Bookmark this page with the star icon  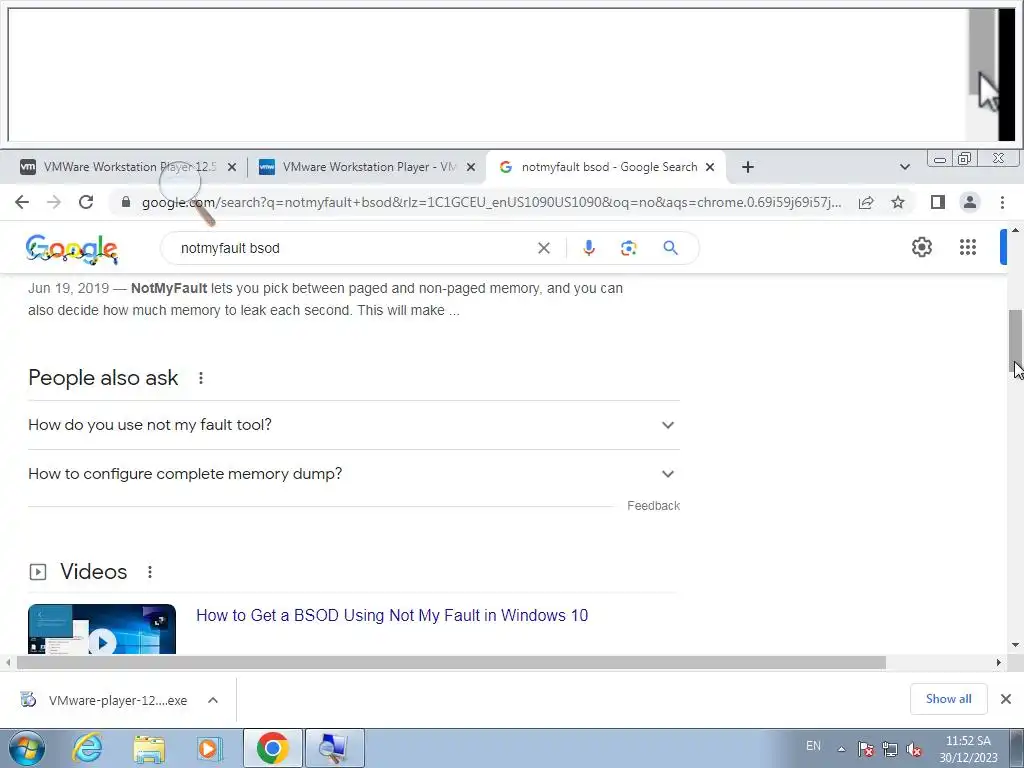click(898, 202)
